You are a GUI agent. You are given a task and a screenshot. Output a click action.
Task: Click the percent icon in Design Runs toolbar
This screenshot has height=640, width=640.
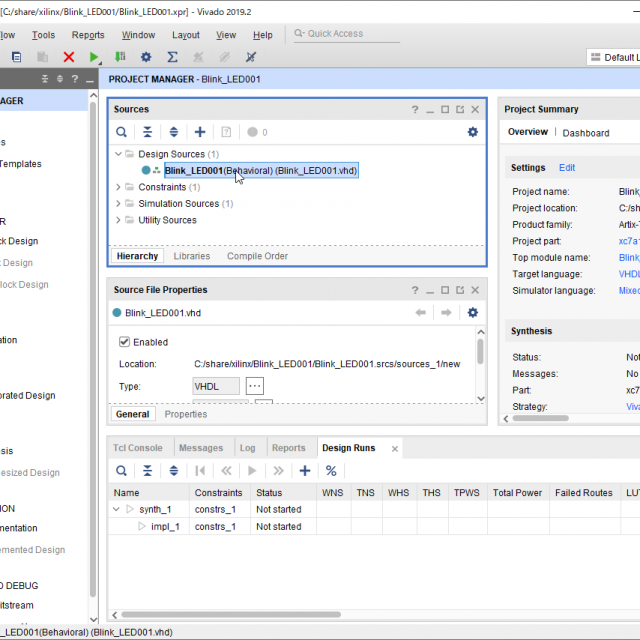pyautogui.click(x=331, y=471)
